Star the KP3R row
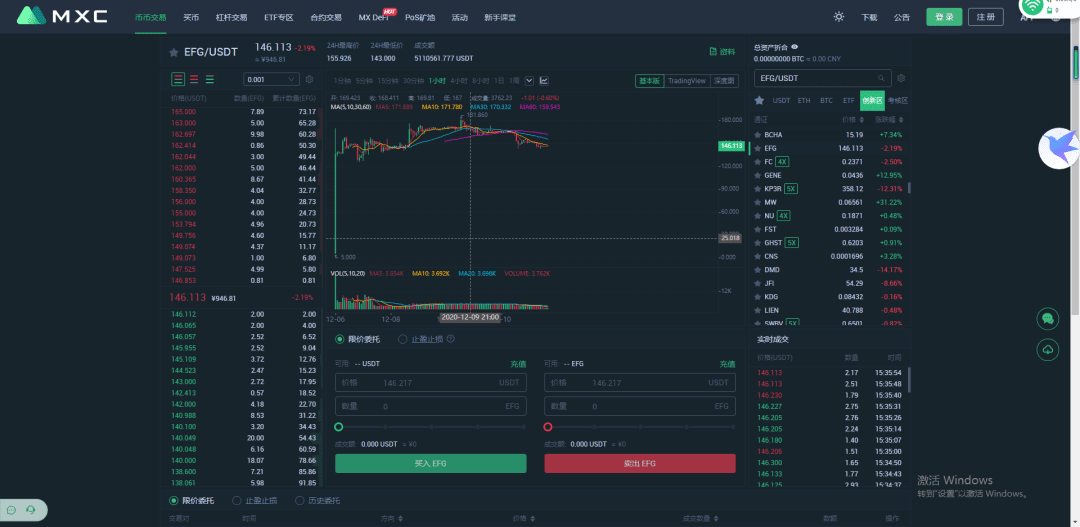Screen dimensions: 1080x527 [758, 189]
